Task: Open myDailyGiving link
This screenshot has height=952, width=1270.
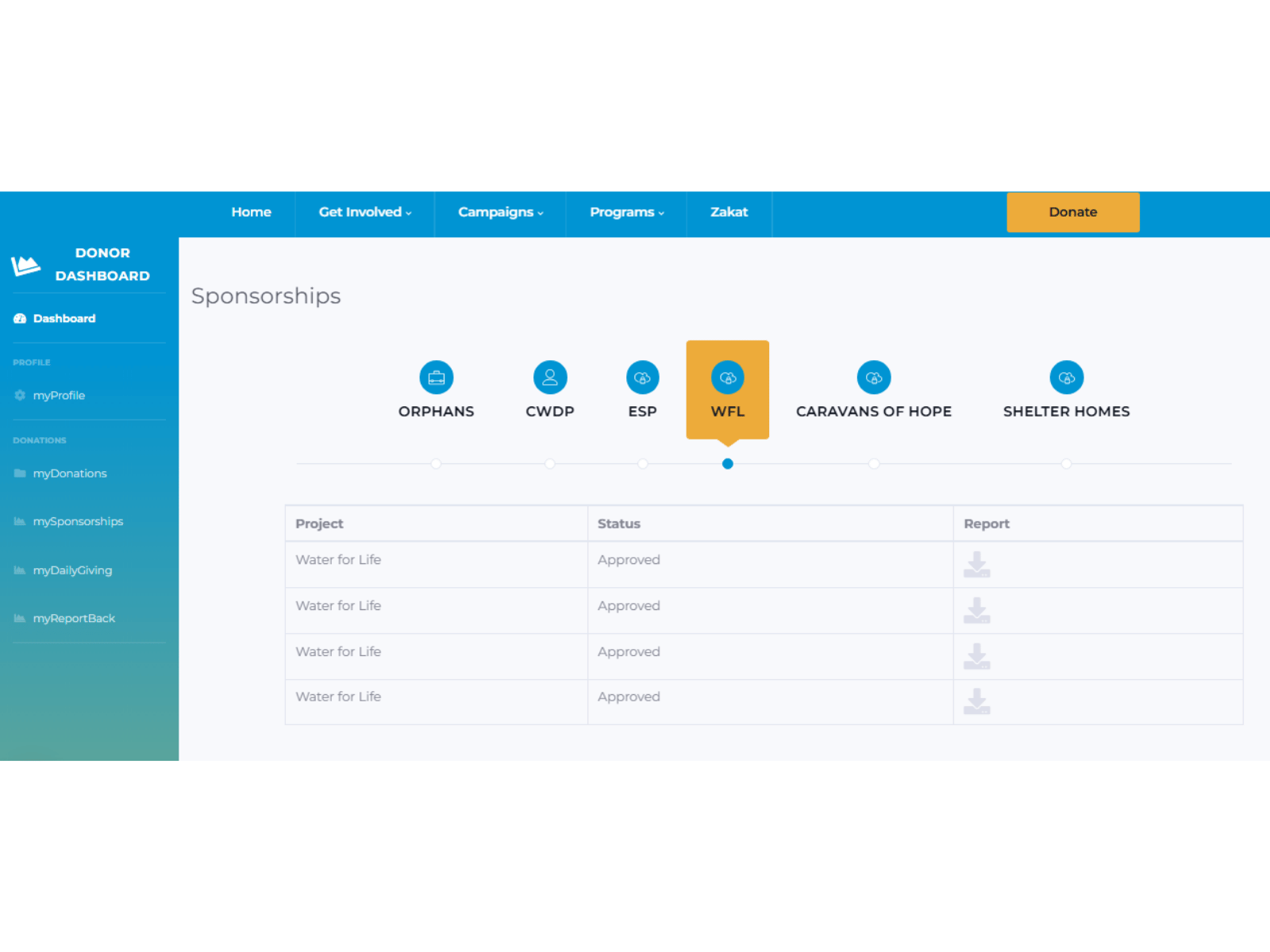Action: (x=72, y=570)
